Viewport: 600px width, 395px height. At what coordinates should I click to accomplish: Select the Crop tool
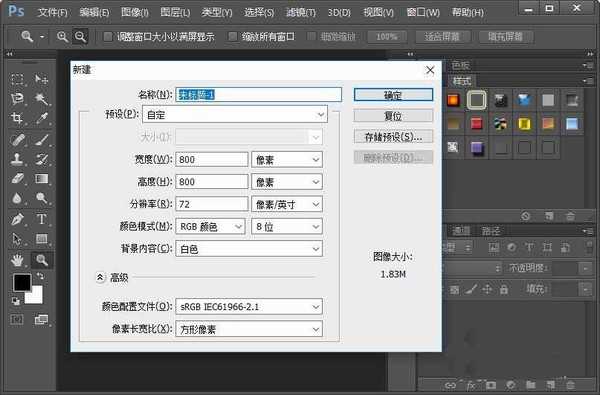point(17,119)
